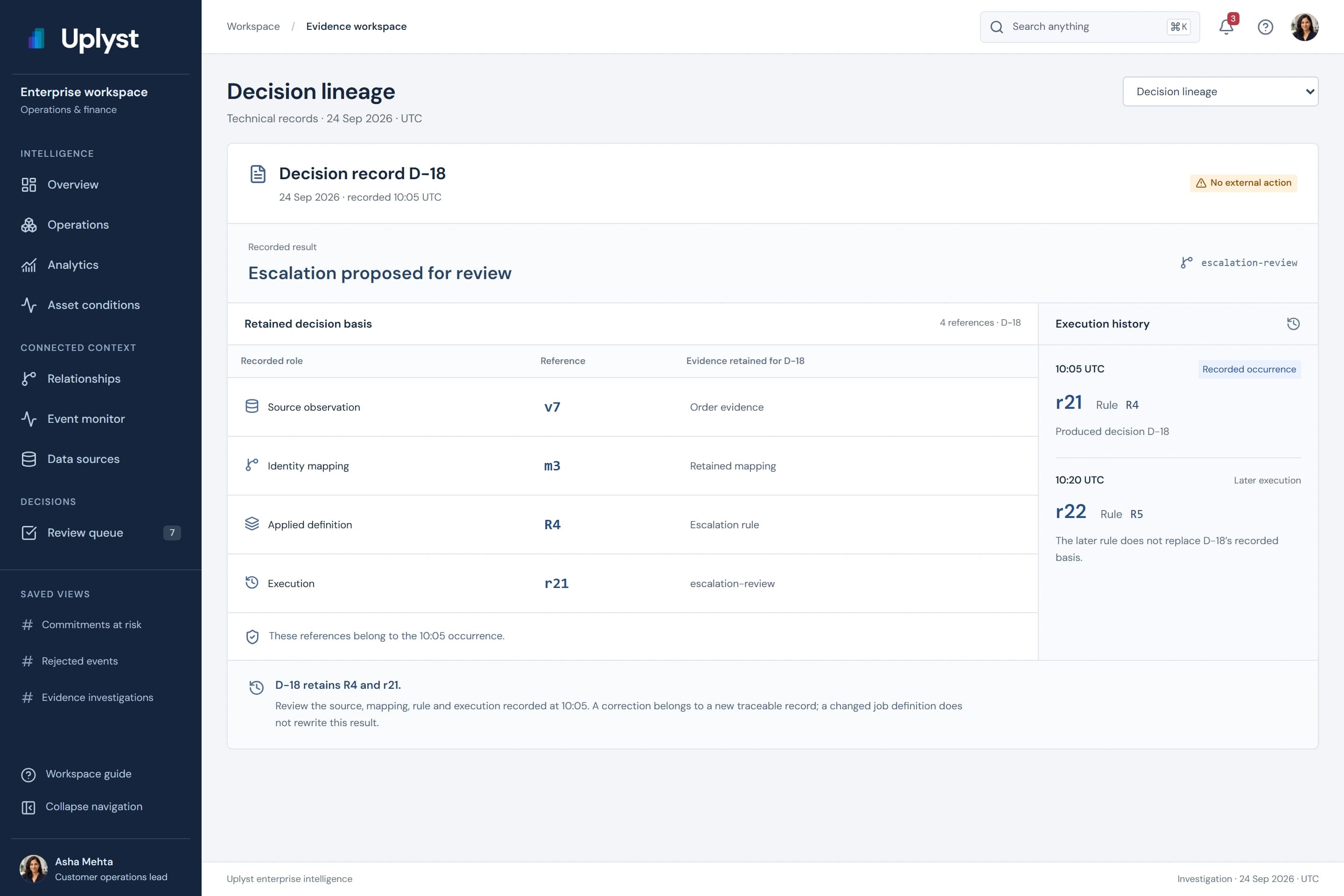Click the Relationships branch icon in sidebar
The width and height of the screenshot is (1344, 896).
point(28,379)
